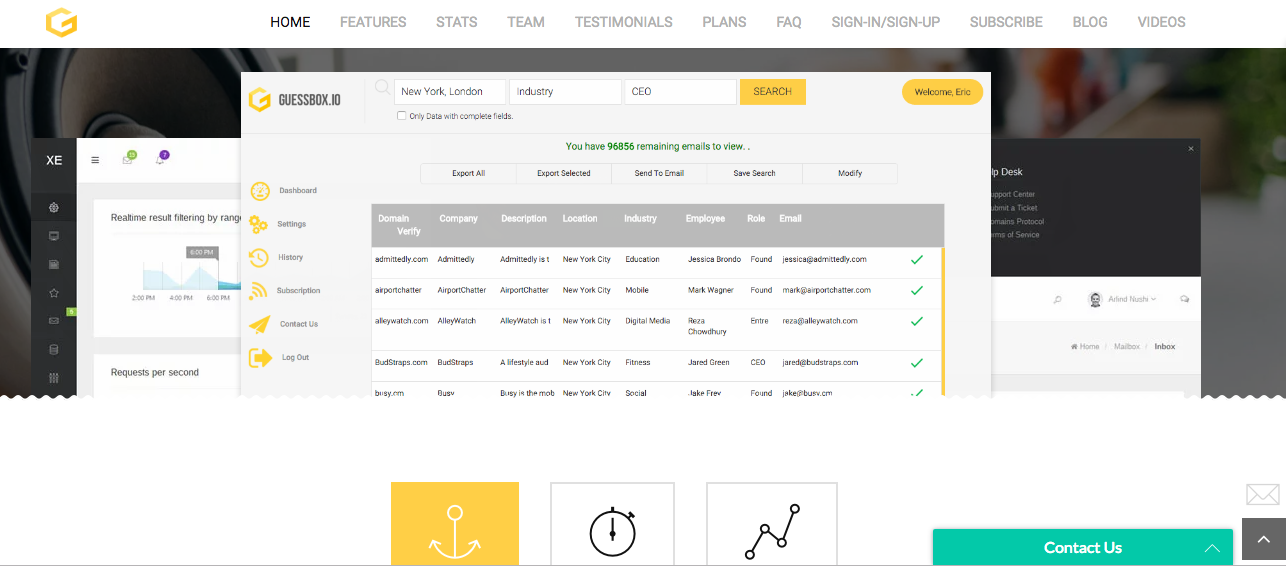This screenshot has height=566, width=1286.
Task: Click the Settings gears icon
Action: click(259, 224)
